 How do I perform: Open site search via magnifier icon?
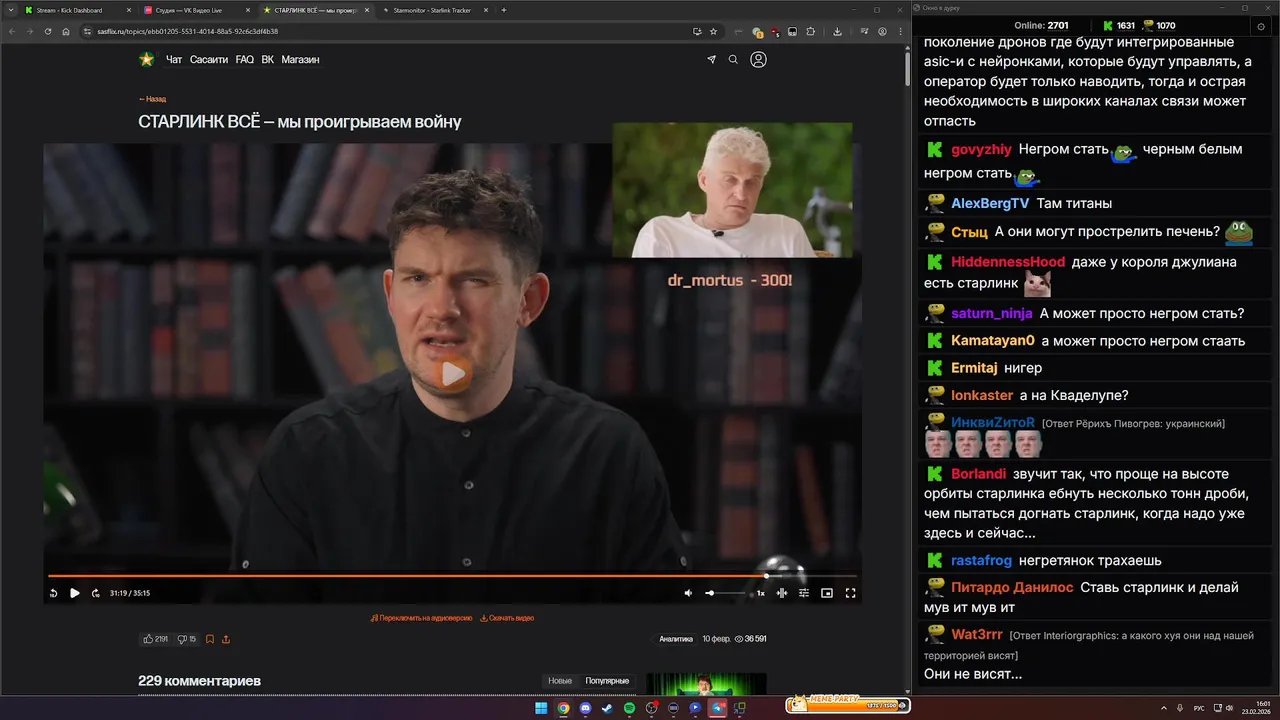733,60
